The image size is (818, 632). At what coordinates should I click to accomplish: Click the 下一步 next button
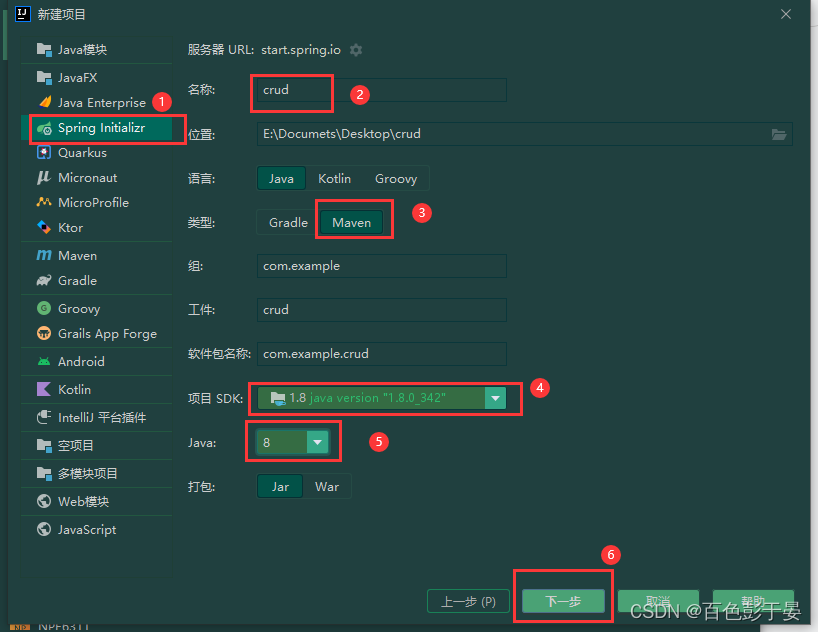click(x=563, y=601)
